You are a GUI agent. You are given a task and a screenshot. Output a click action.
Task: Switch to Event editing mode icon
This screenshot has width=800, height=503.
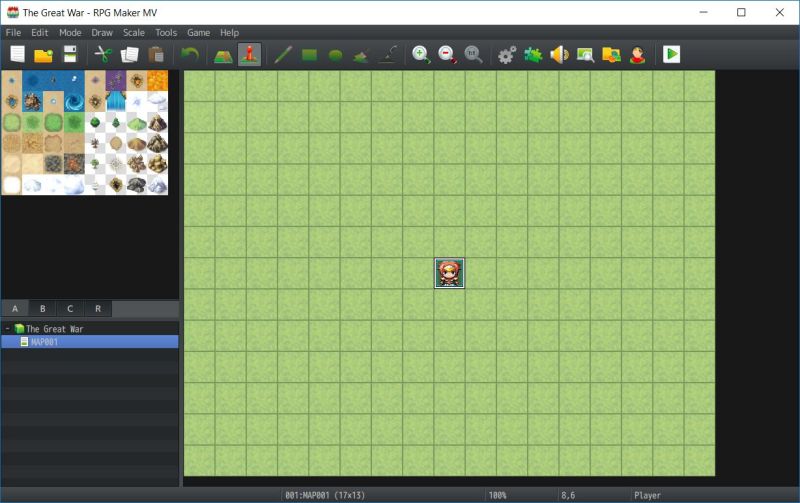tap(249, 54)
